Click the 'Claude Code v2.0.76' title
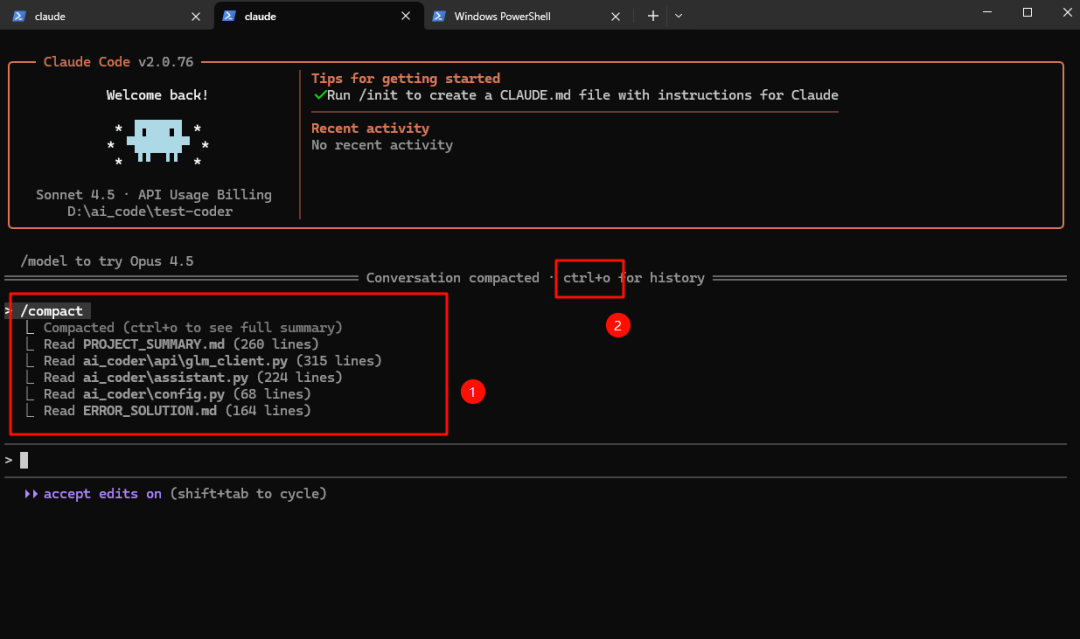This screenshot has height=639, width=1080. pyautogui.click(x=118, y=62)
